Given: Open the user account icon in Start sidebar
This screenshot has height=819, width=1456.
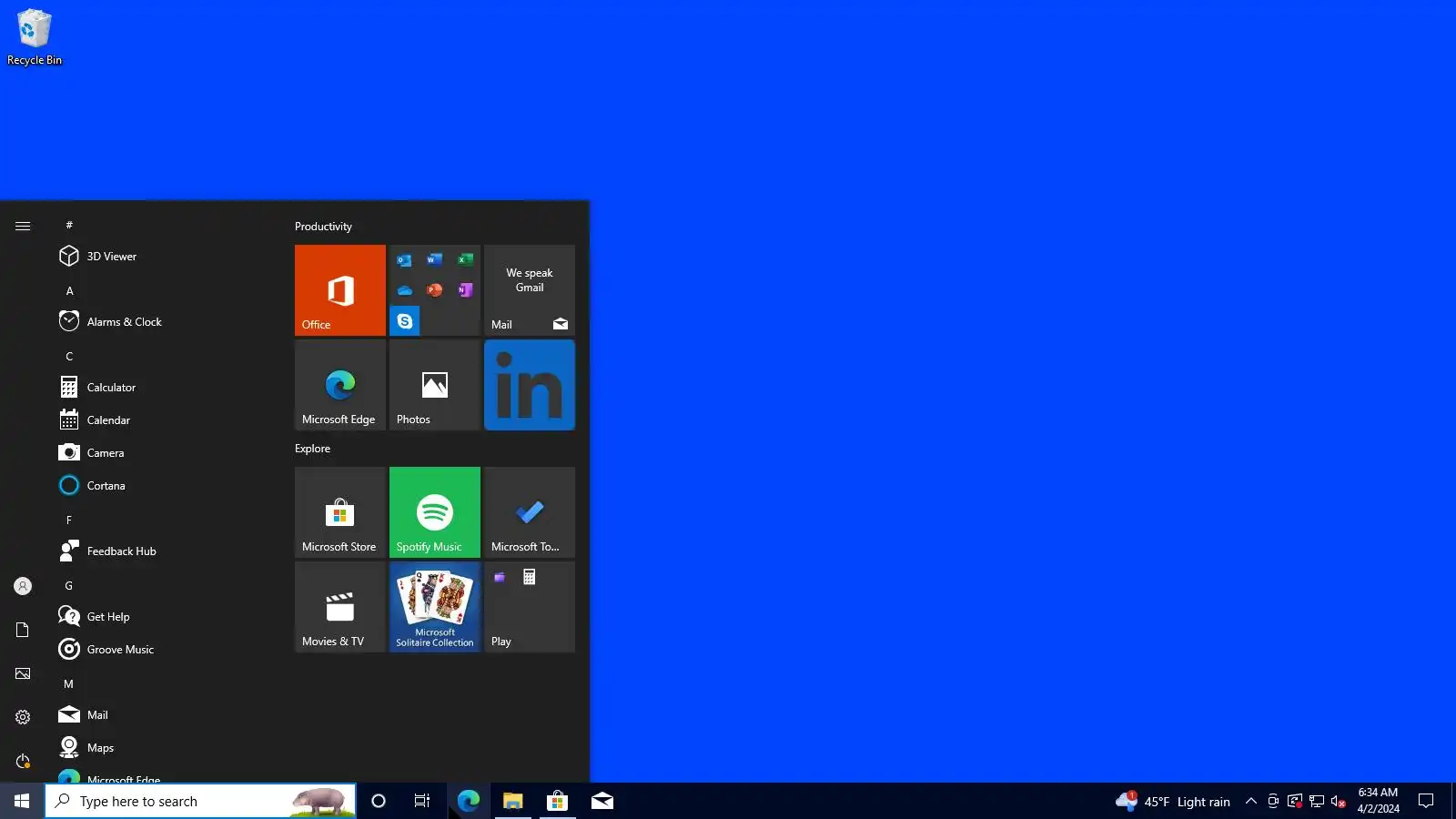Looking at the screenshot, I should [23, 586].
